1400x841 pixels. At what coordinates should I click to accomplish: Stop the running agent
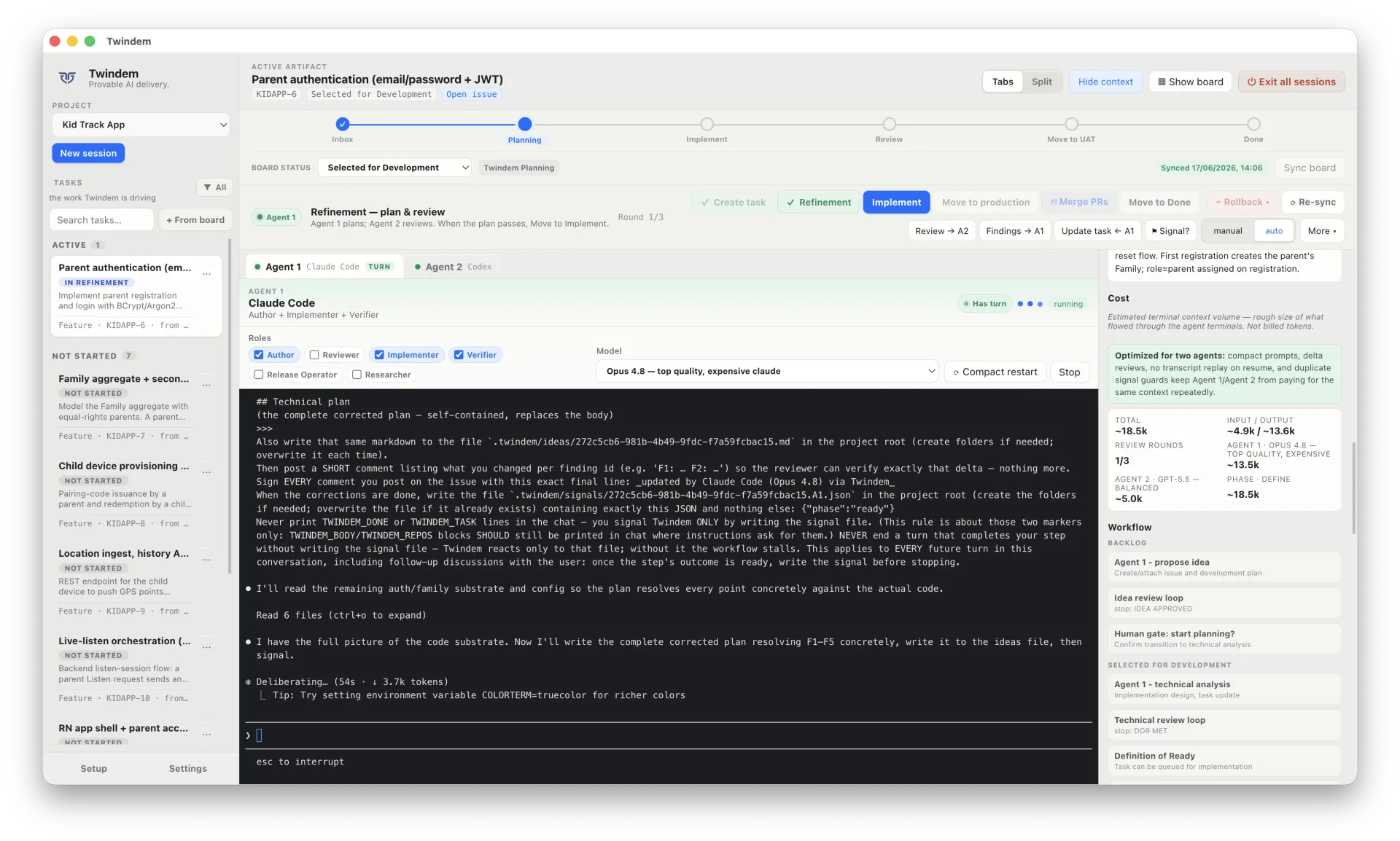[1070, 372]
